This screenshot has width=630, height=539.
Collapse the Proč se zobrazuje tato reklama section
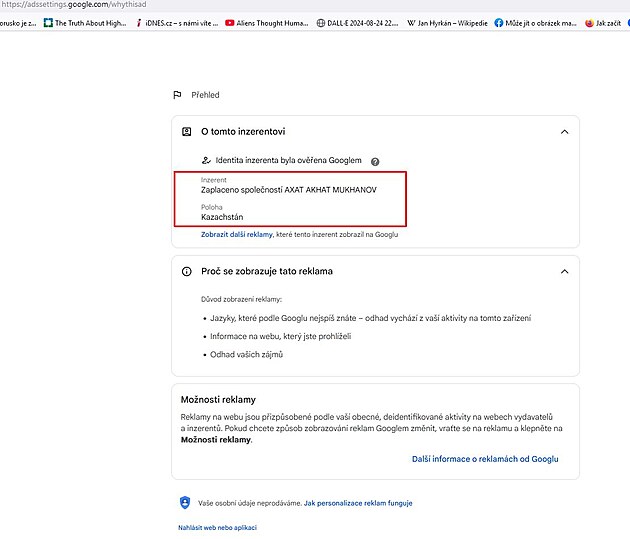pos(565,272)
